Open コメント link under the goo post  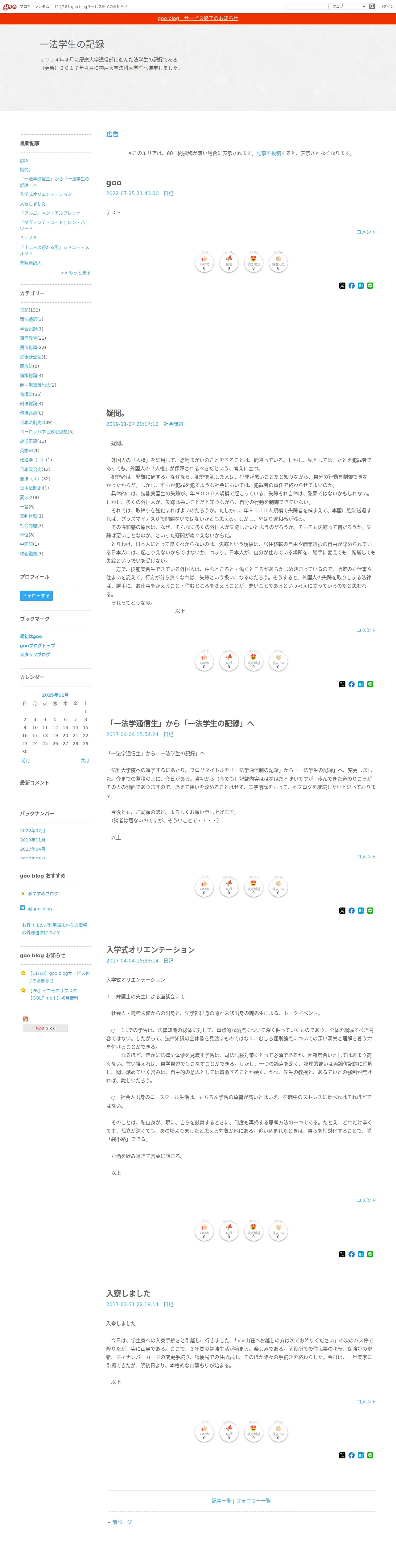pos(366,232)
